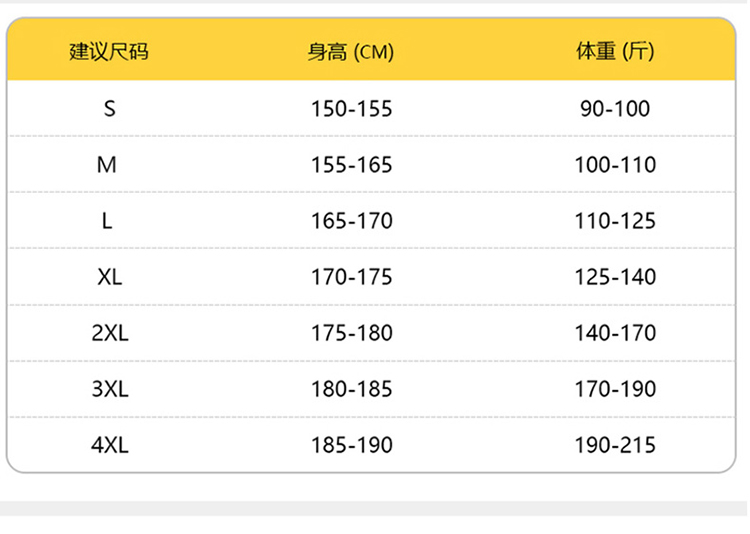Click the 体重 (斤) column header

click(x=615, y=52)
